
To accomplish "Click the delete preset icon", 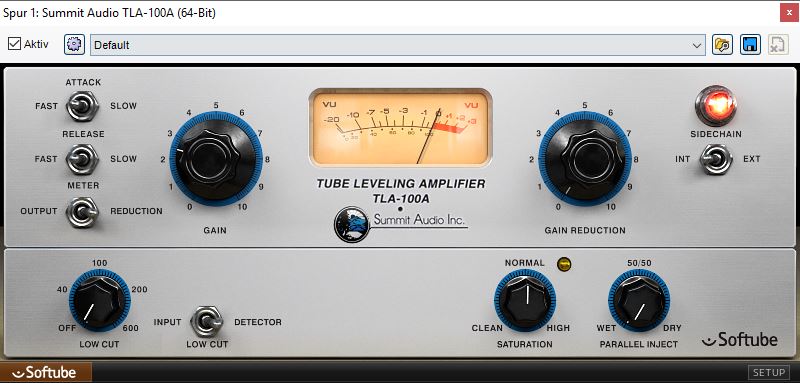I will click(778, 45).
